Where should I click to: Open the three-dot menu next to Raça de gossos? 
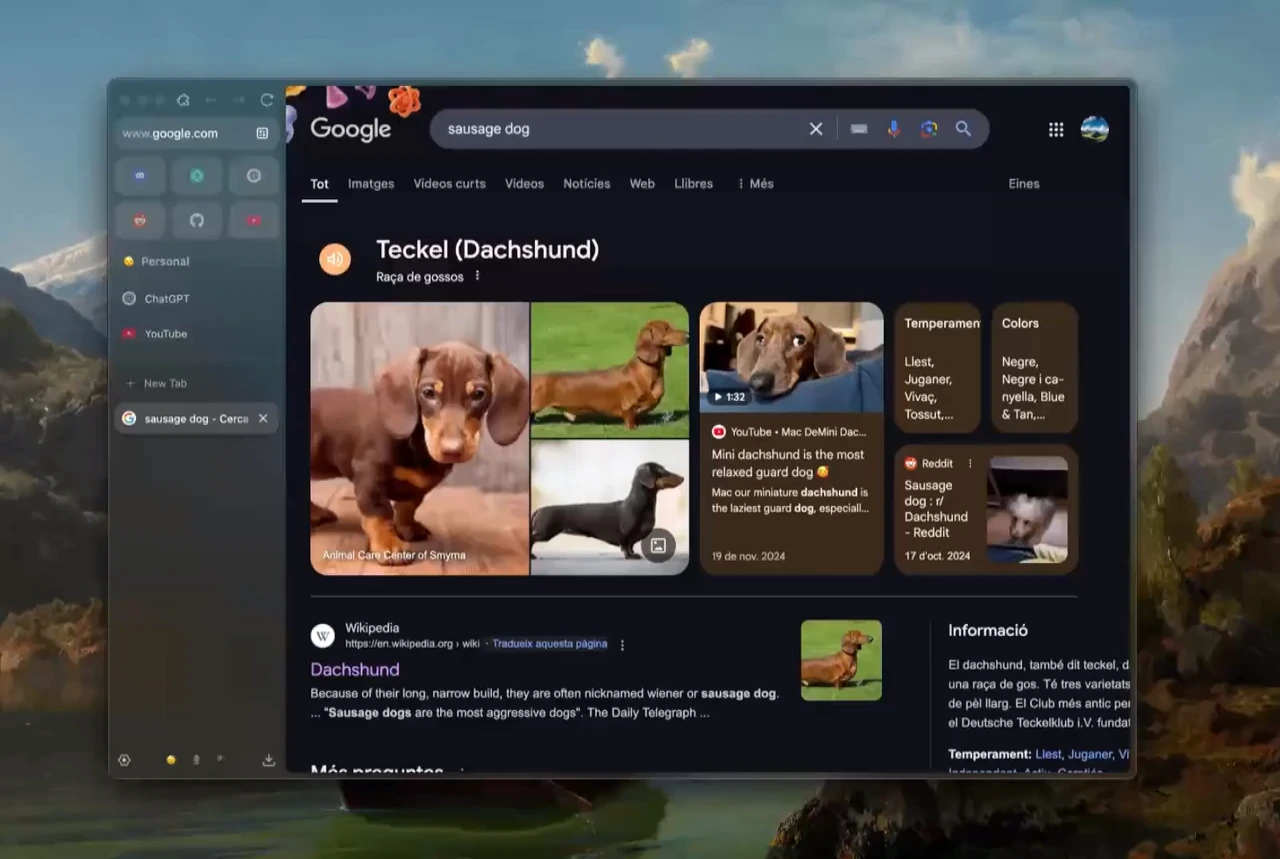point(477,276)
